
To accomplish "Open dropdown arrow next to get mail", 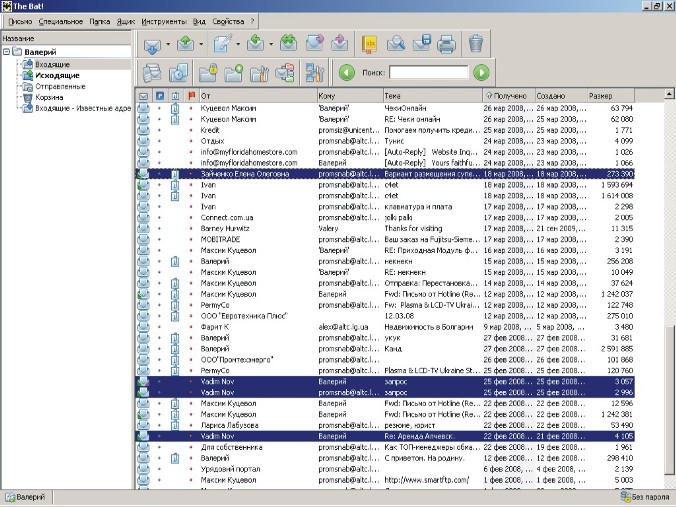I will coord(168,44).
